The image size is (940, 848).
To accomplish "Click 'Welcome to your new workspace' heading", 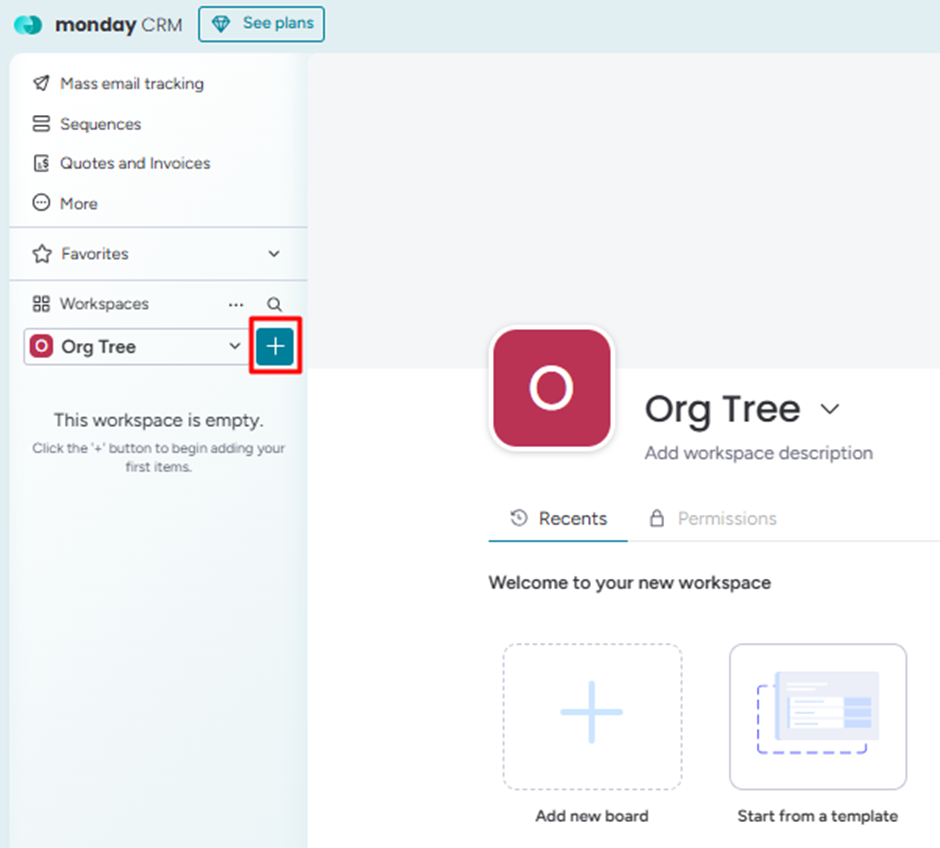I will coord(630,583).
